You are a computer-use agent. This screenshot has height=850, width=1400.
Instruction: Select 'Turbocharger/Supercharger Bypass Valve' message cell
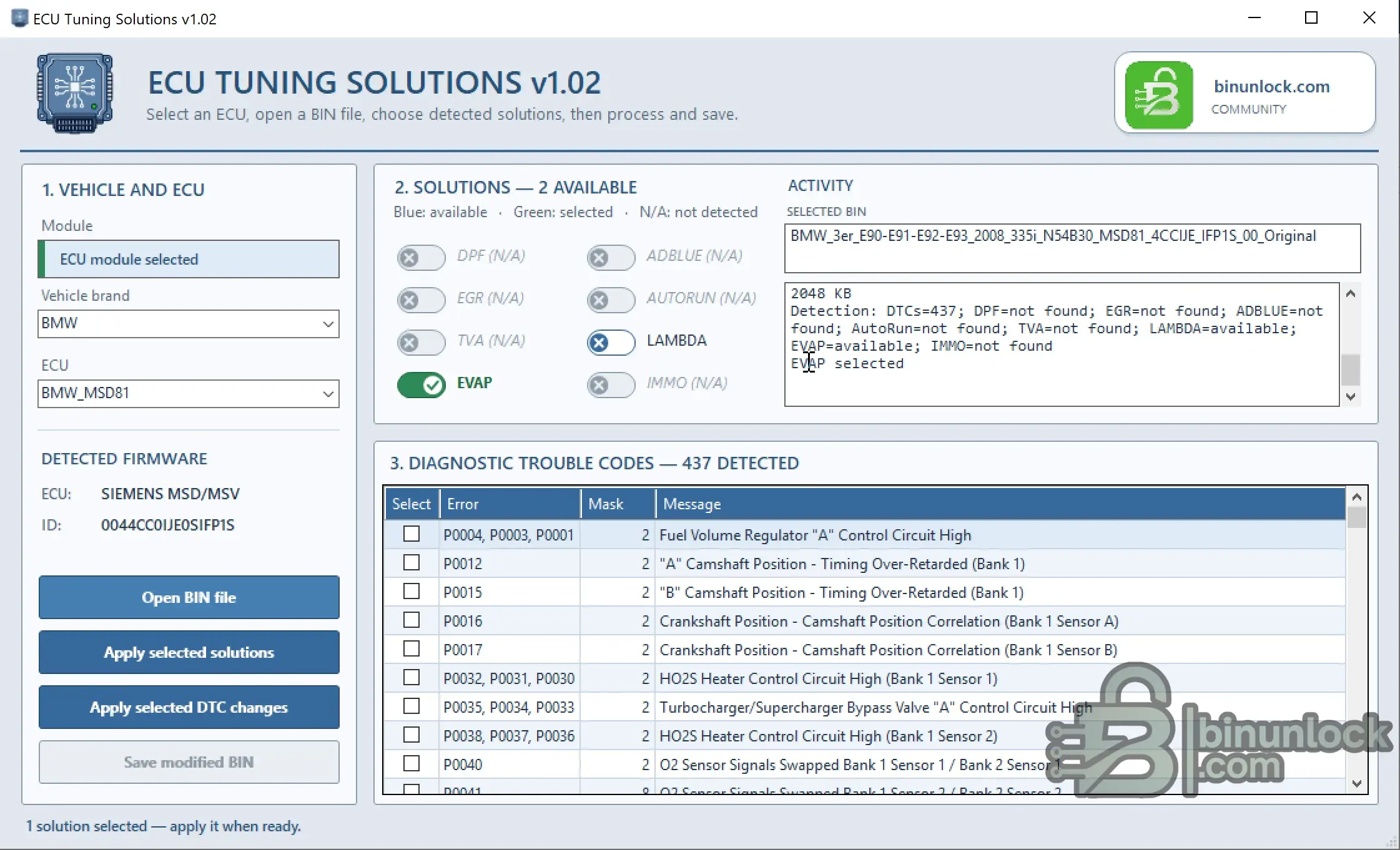point(1000,707)
